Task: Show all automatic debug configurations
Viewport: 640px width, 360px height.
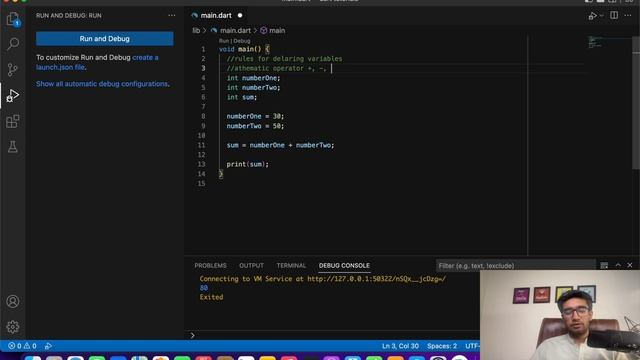Action: click(x=103, y=84)
